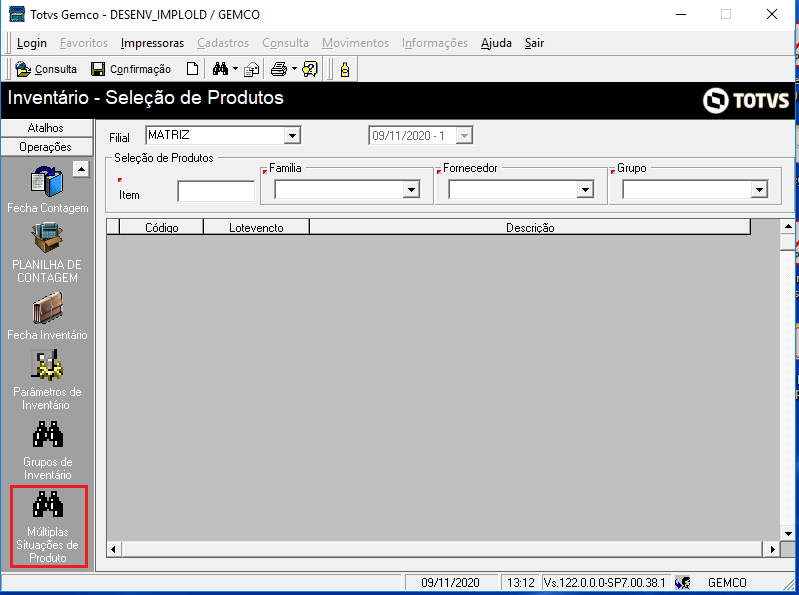
Task: Expand the Fornecedor dropdown
Action: (x=585, y=190)
